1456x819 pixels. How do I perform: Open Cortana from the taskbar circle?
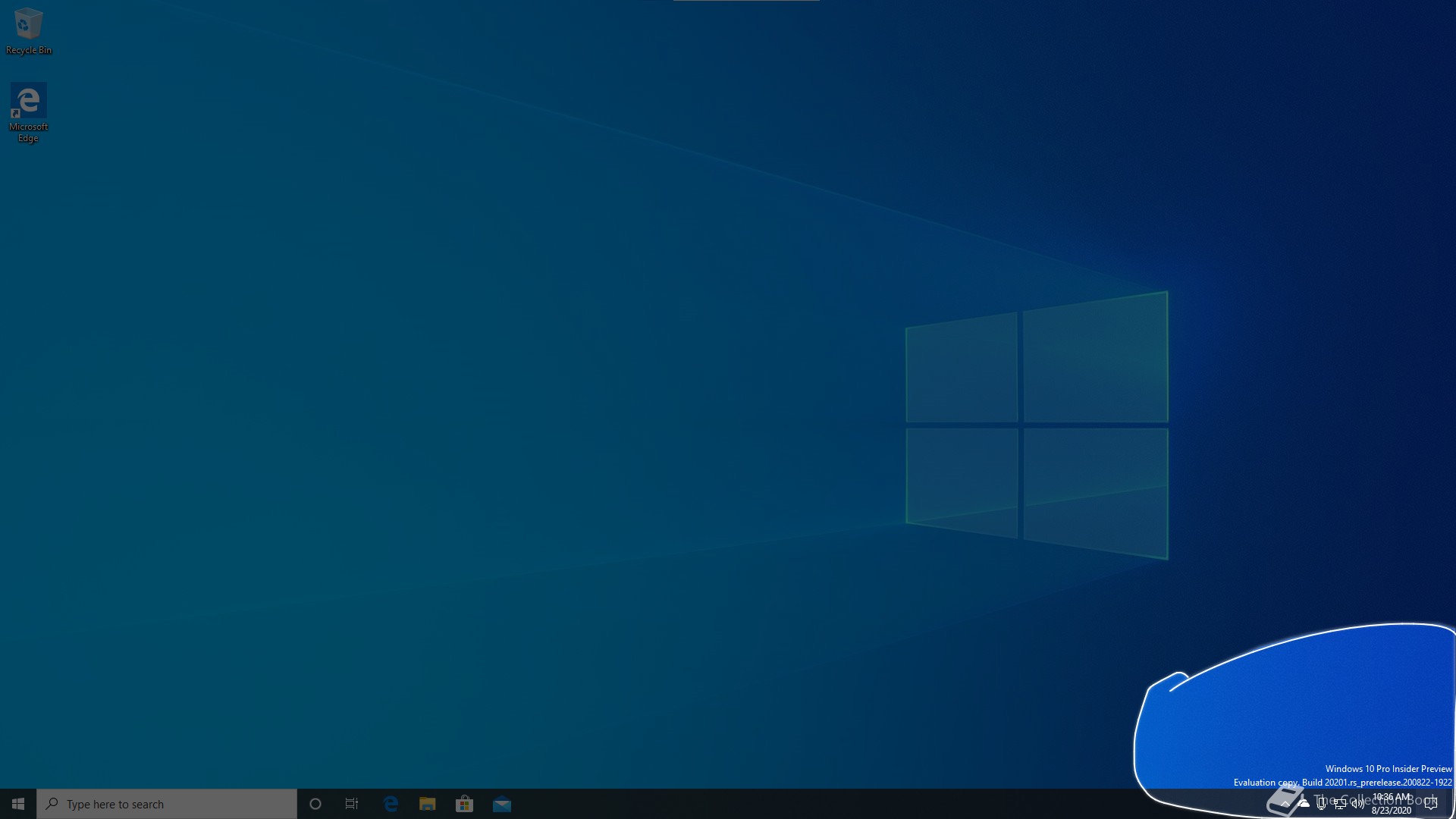click(x=315, y=804)
